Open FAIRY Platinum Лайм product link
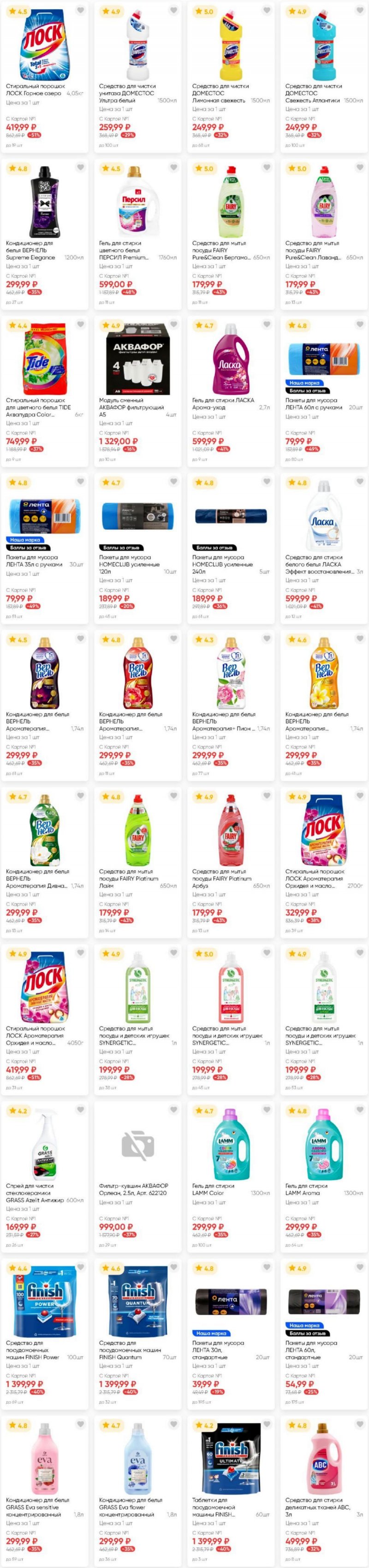 click(128, 878)
